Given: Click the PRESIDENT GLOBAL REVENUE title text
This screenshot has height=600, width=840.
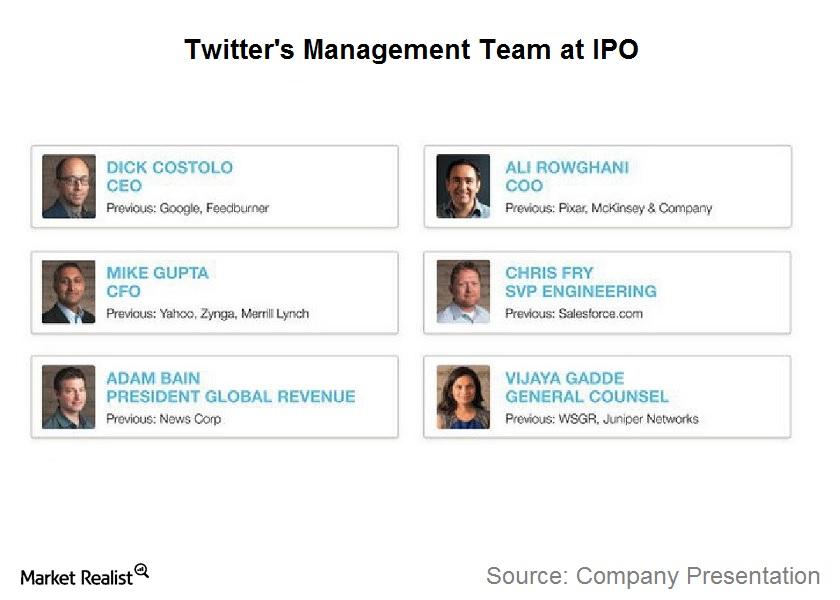Looking at the screenshot, I should (x=231, y=396).
